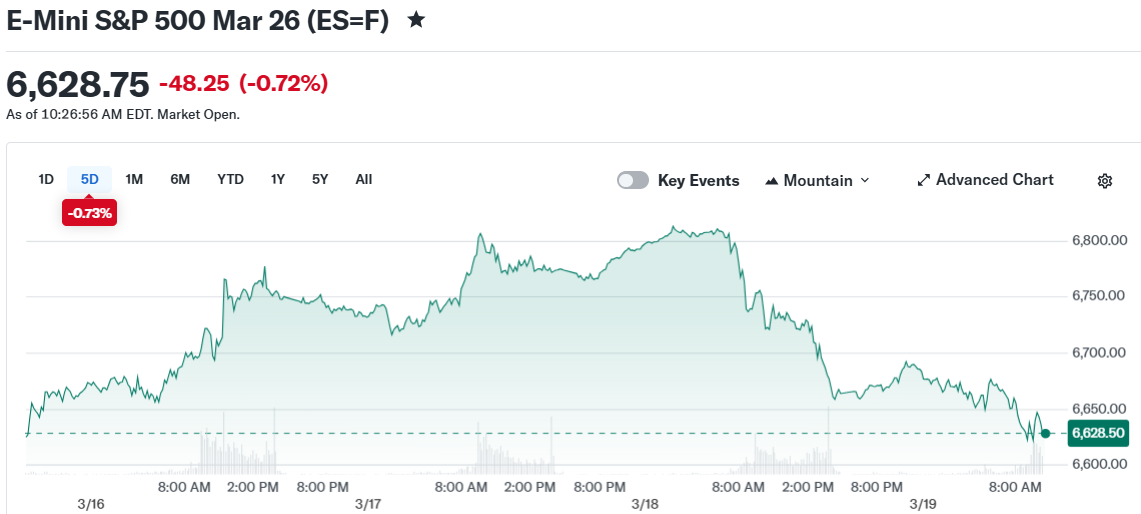Click the 6,700.00 axis label
Image resolution: width=1141 pixels, height=514 pixels.
pyautogui.click(x=1100, y=353)
